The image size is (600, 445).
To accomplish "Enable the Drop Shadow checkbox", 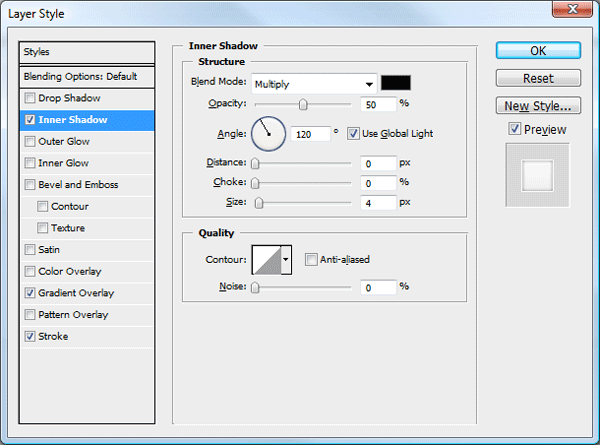I will click(x=29, y=98).
